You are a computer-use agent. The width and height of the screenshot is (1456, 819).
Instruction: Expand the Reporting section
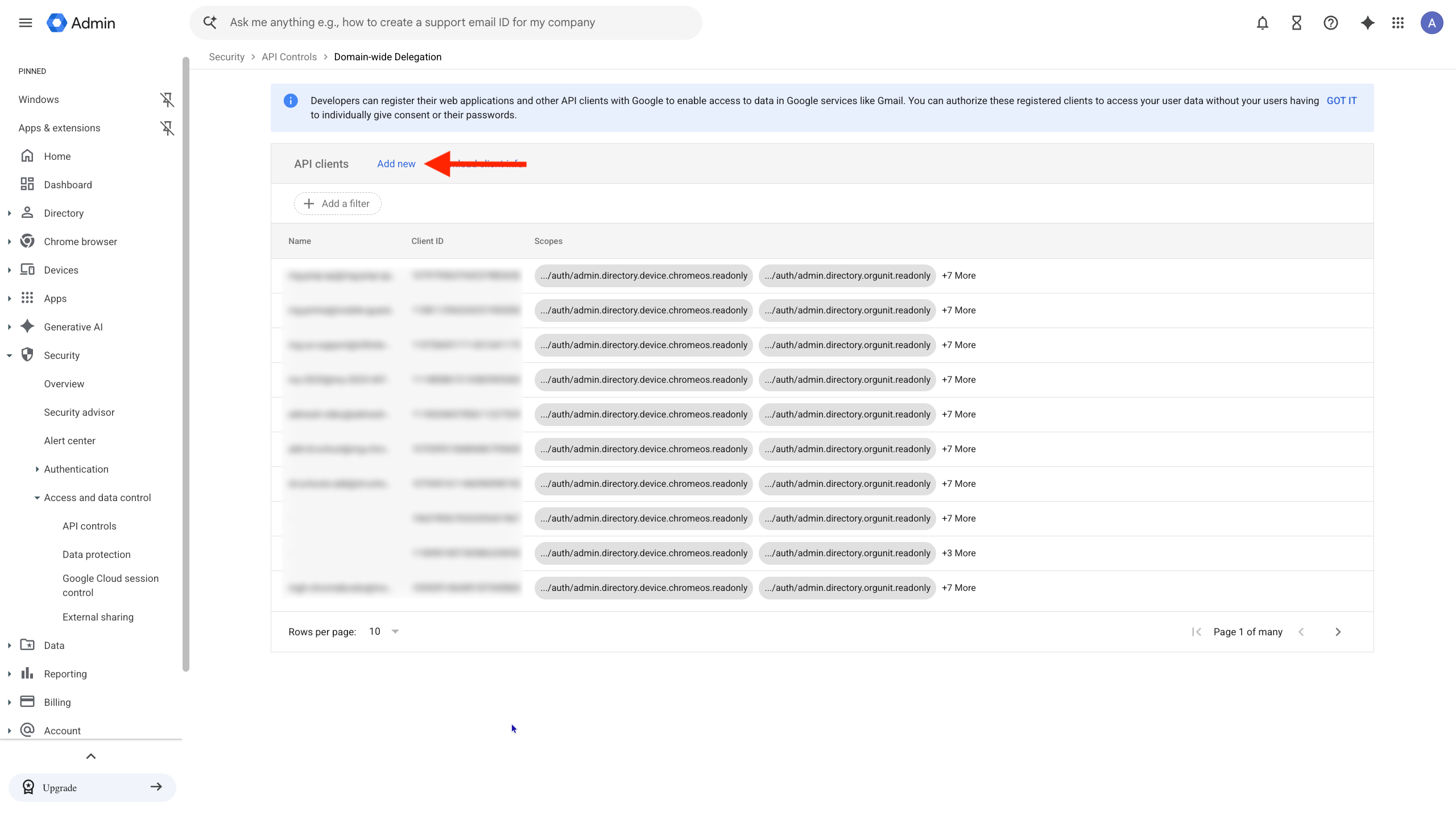click(x=10, y=674)
